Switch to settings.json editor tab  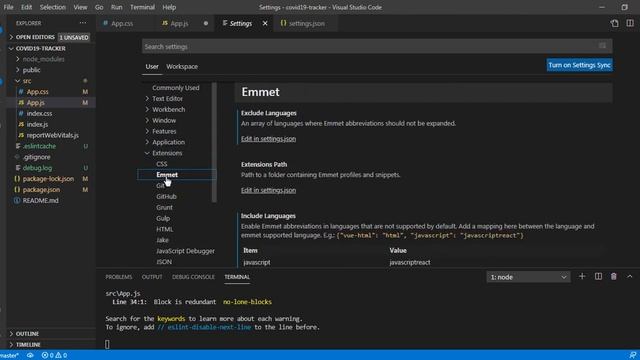coord(307,24)
